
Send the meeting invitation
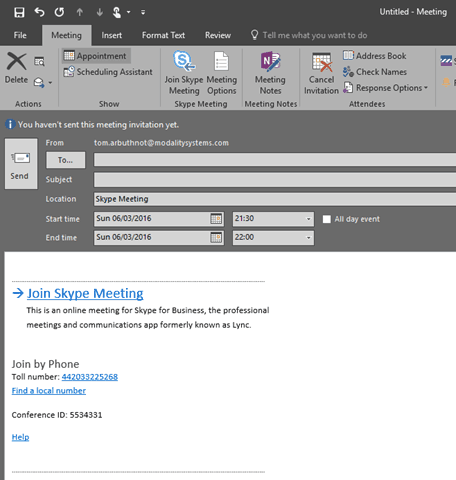pos(21,164)
